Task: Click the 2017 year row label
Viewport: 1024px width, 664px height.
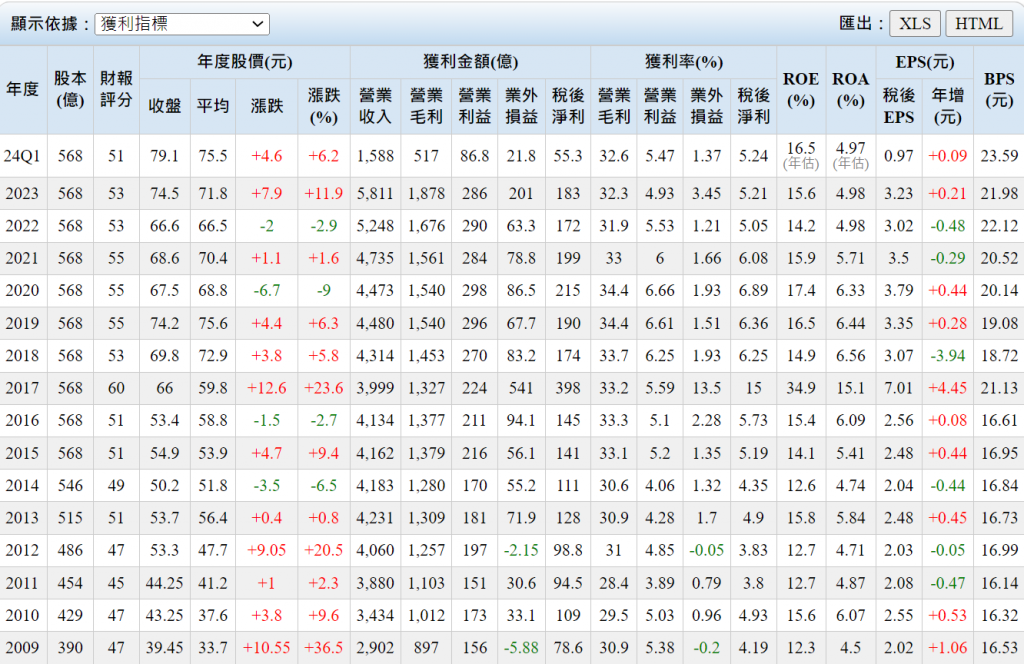Action: pos(23,389)
